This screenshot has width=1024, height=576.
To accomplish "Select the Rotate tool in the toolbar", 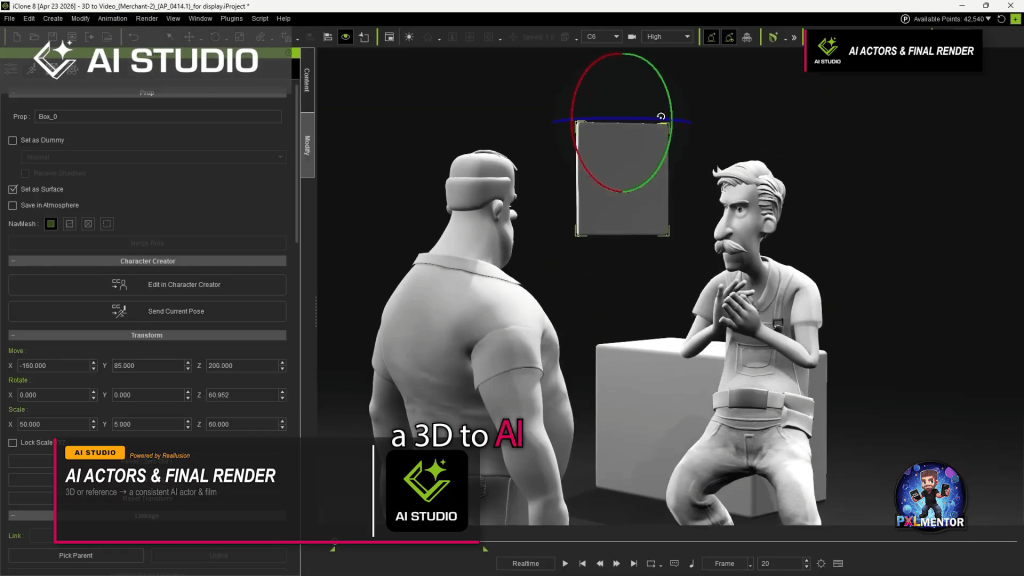I will click(214, 37).
